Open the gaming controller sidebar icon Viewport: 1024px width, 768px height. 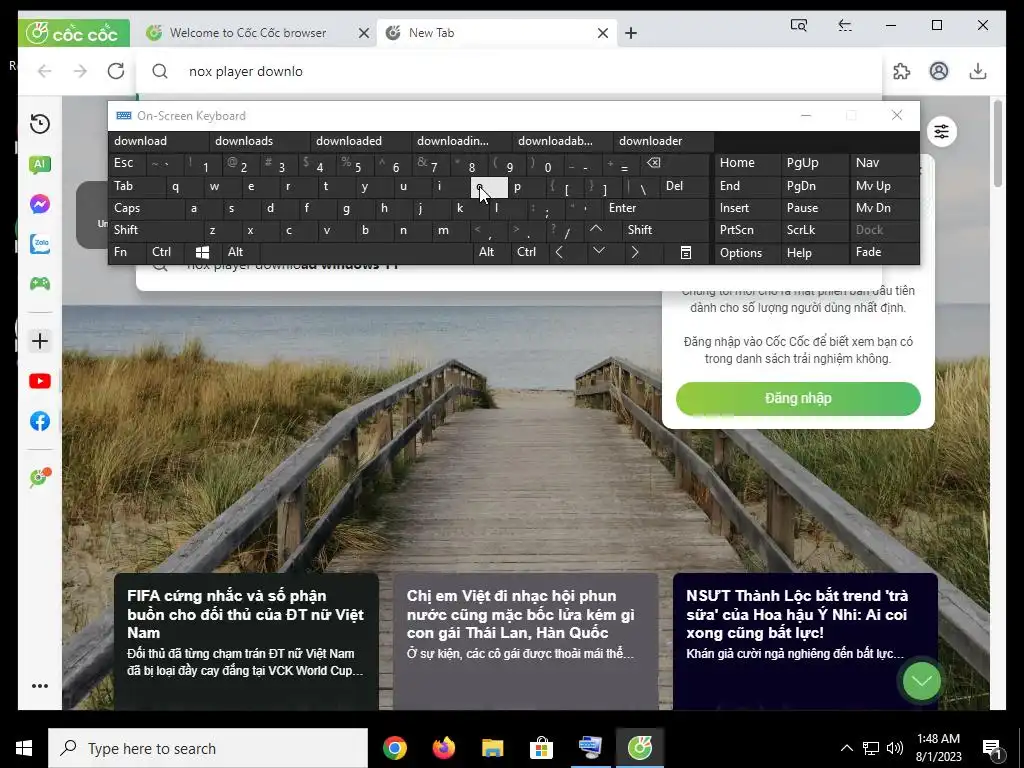40,283
